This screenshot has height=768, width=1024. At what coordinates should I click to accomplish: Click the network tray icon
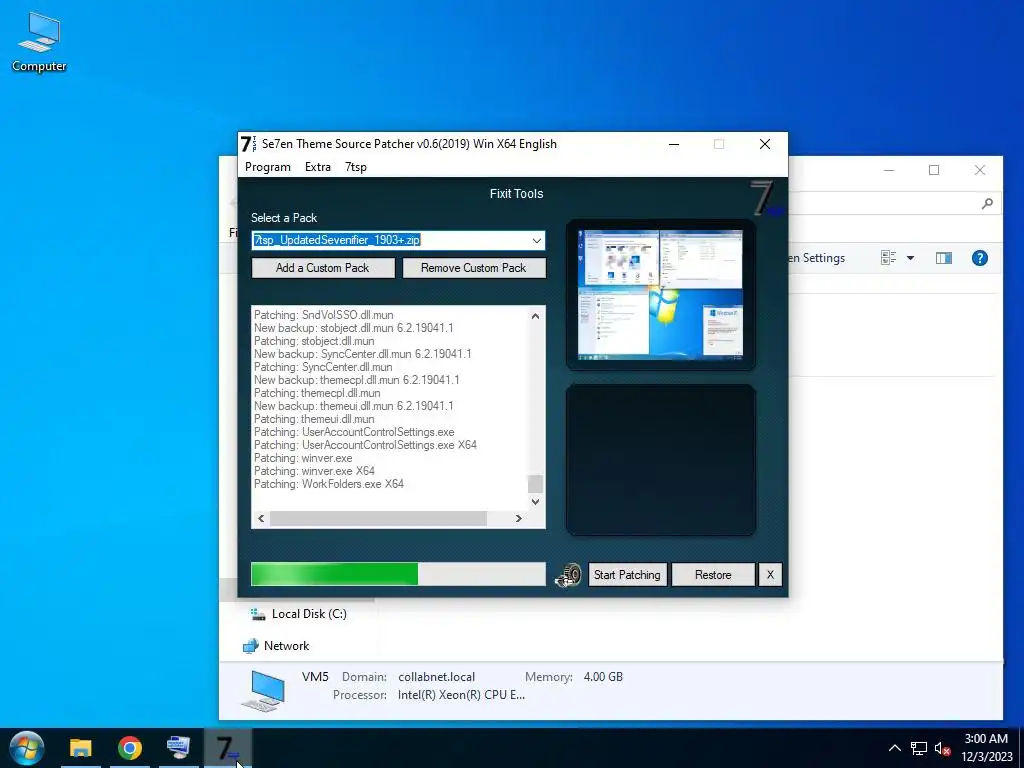click(x=919, y=748)
